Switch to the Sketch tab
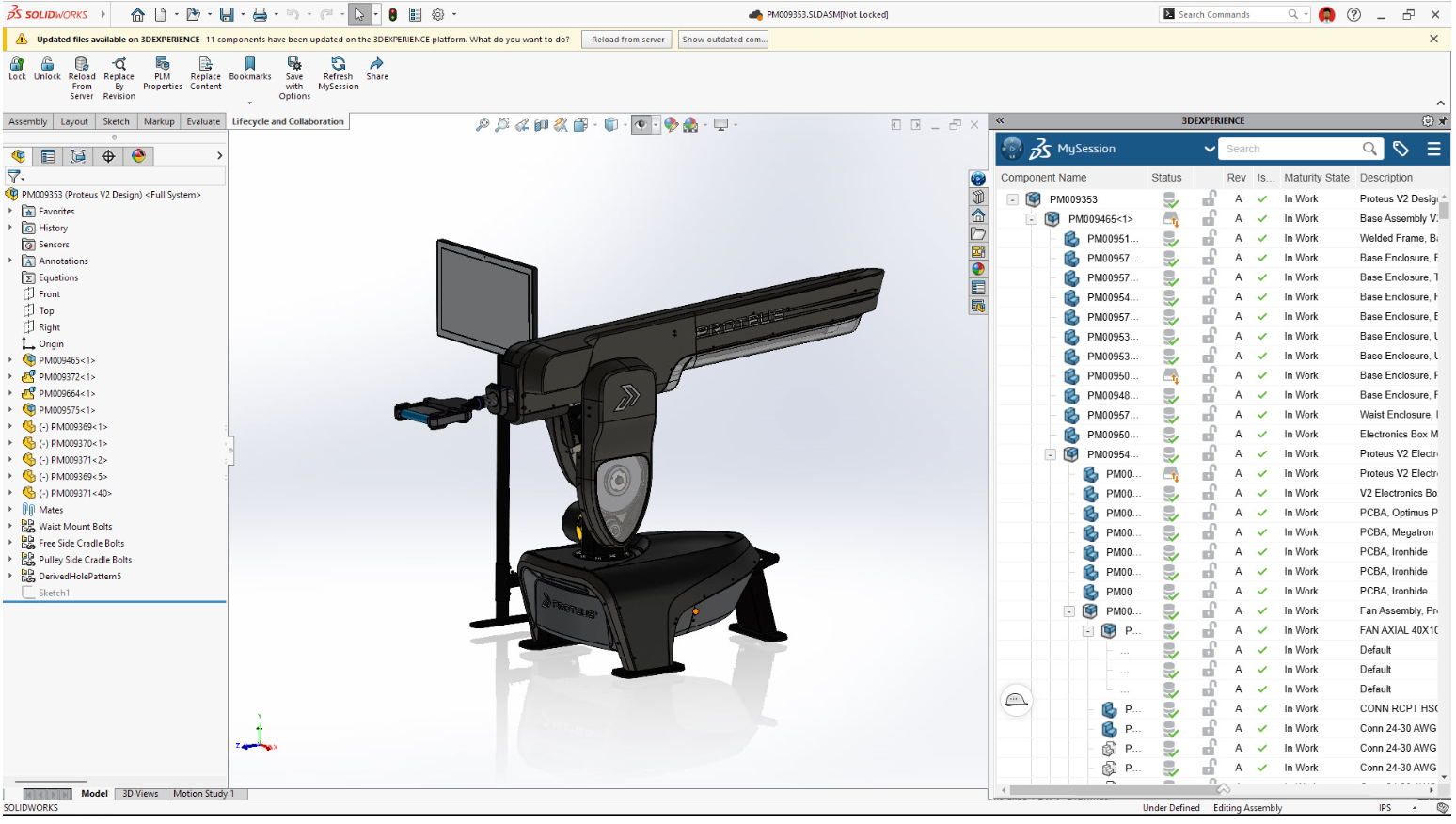 point(117,121)
